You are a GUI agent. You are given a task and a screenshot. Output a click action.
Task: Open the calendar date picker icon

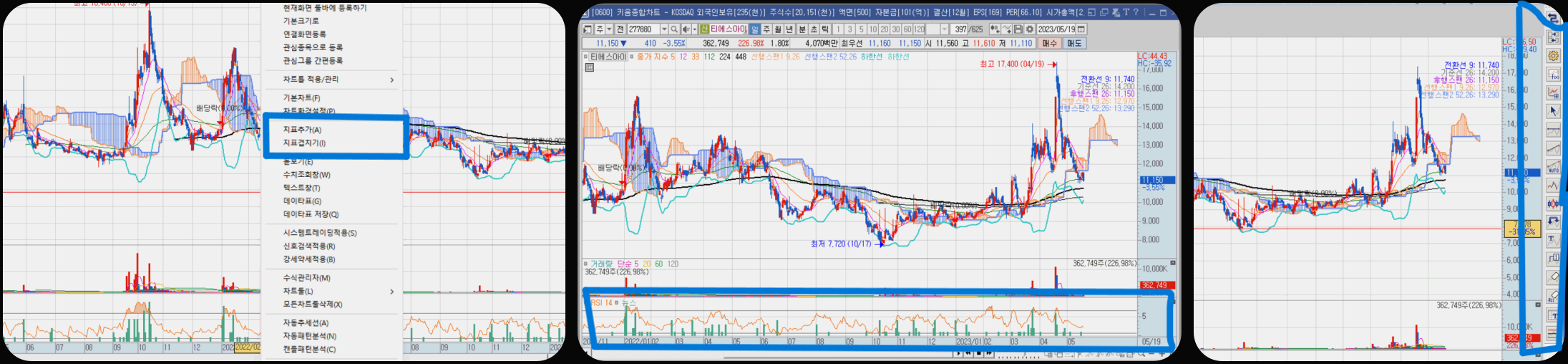(1081, 29)
